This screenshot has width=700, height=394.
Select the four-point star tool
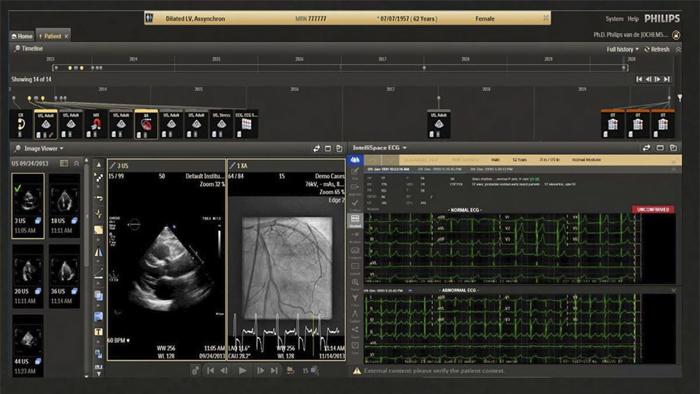click(x=99, y=214)
